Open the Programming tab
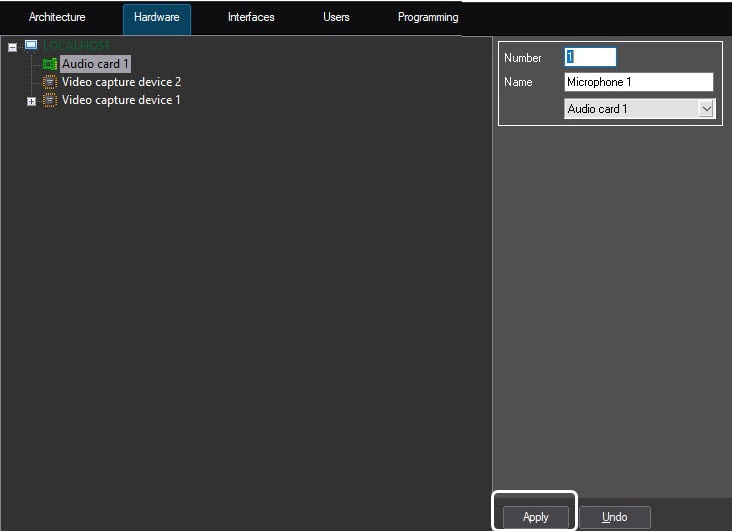The width and height of the screenshot is (732, 531). [427, 18]
